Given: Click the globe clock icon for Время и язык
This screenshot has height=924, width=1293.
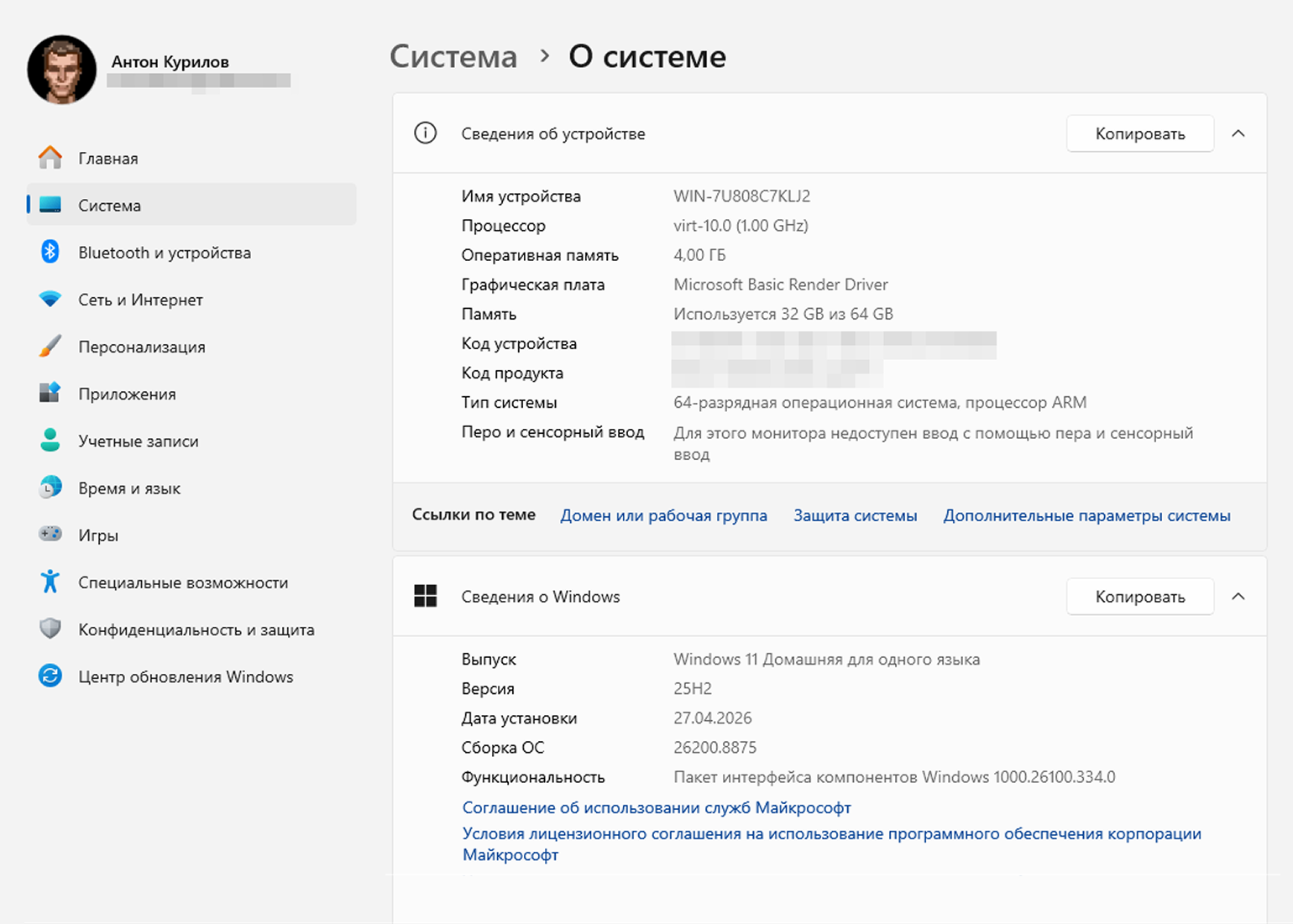Looking at the screenshot, I should click(x=50, y=487).
